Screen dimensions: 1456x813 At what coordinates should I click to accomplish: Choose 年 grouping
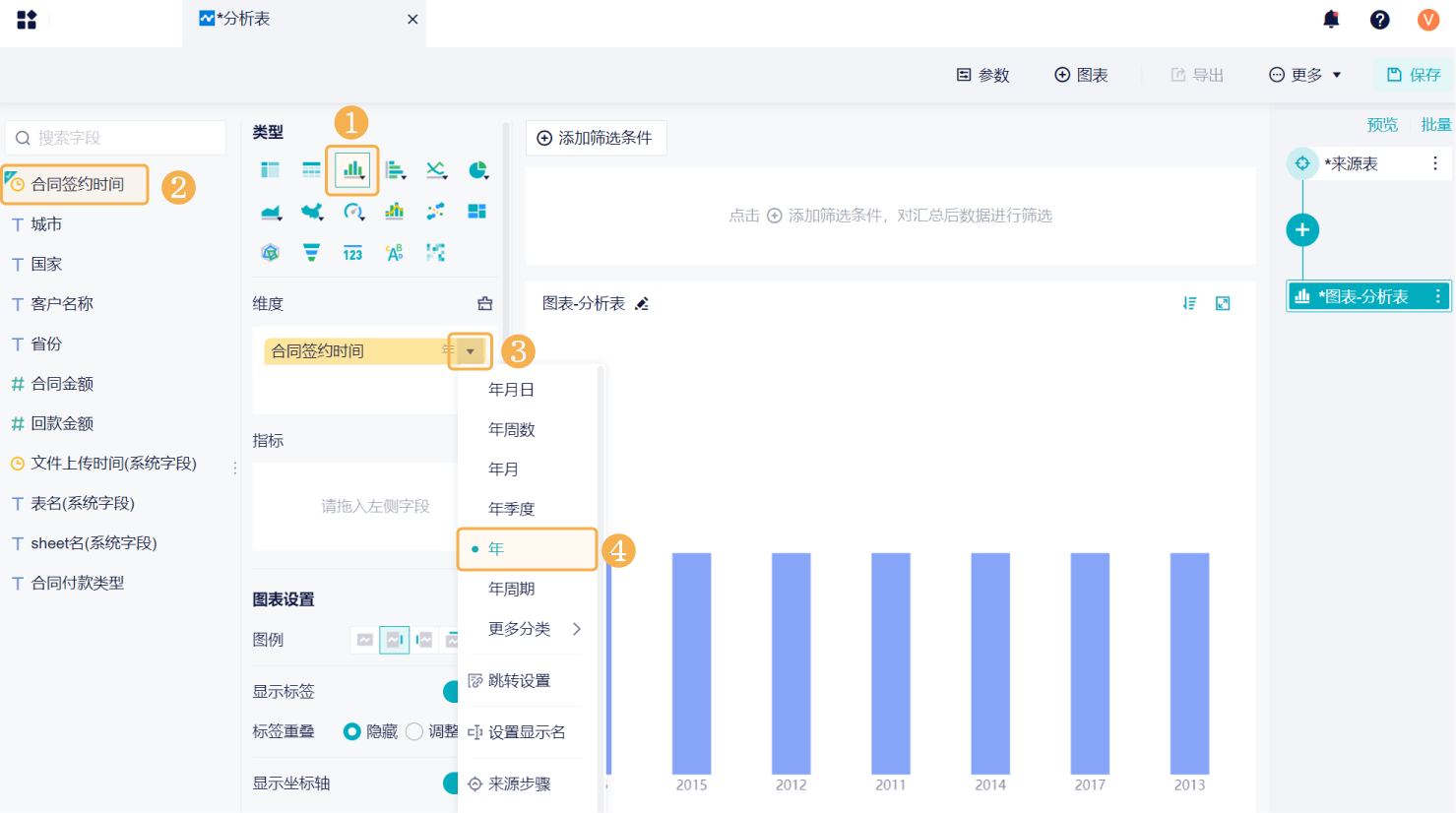[529, 549]
